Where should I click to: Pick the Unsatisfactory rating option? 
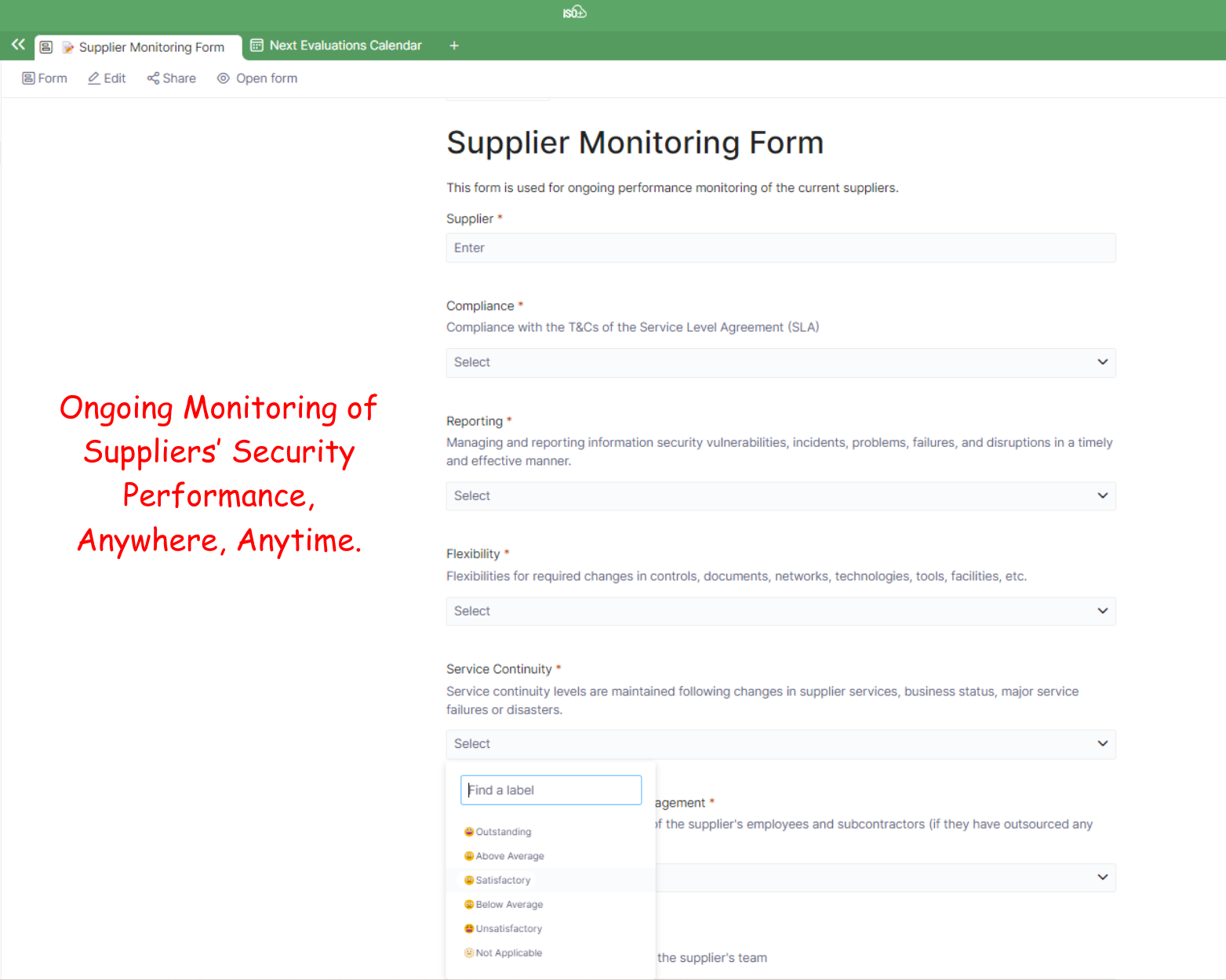508,929
